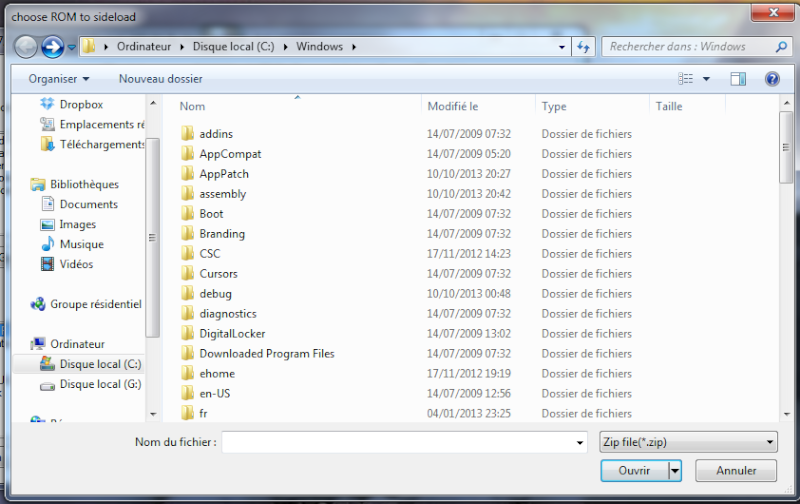This screenshot has height=504, width=800.
Task: Click Nouveau dossier button
Action: click(x=160, y=79)
